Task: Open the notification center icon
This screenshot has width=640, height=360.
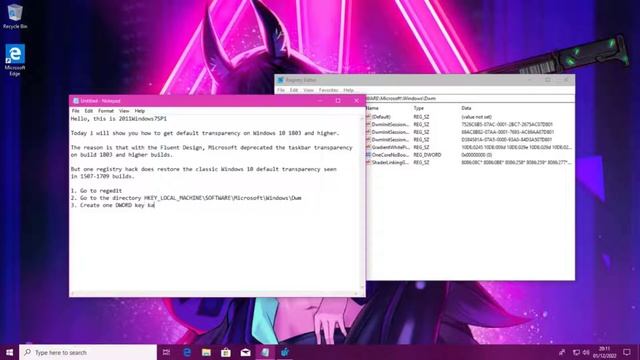Action: tap(627, 352)
